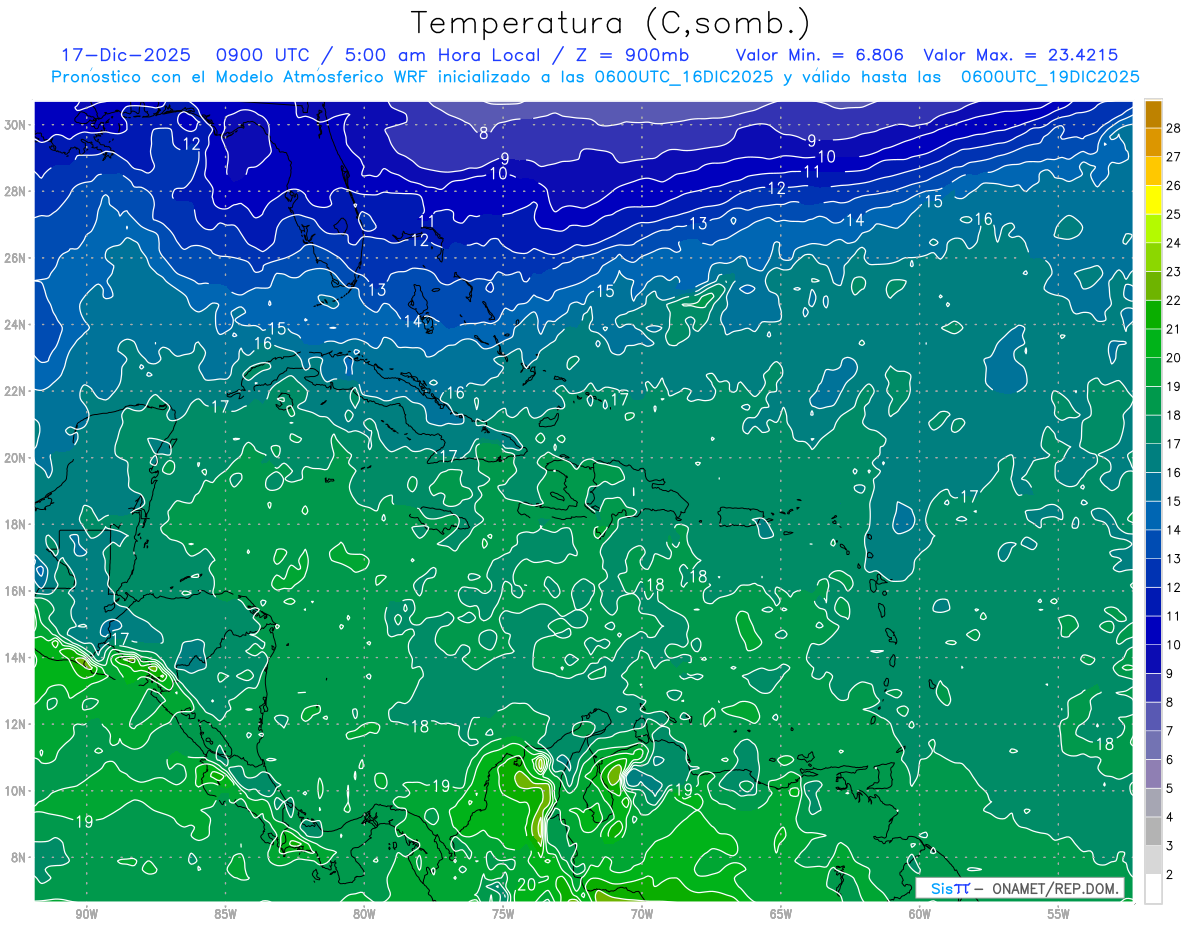Screen dimensions: 1200x927
Task: Click the color scale value 28
Action: click(1174, 127)
